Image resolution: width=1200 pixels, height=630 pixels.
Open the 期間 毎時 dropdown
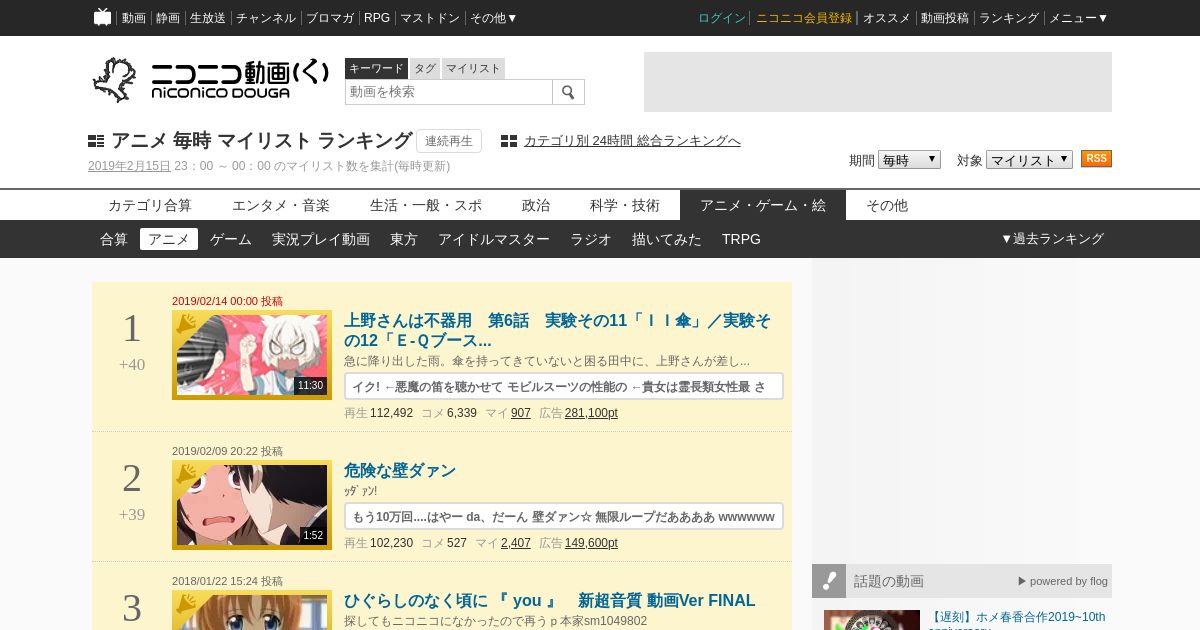point(909,160)
